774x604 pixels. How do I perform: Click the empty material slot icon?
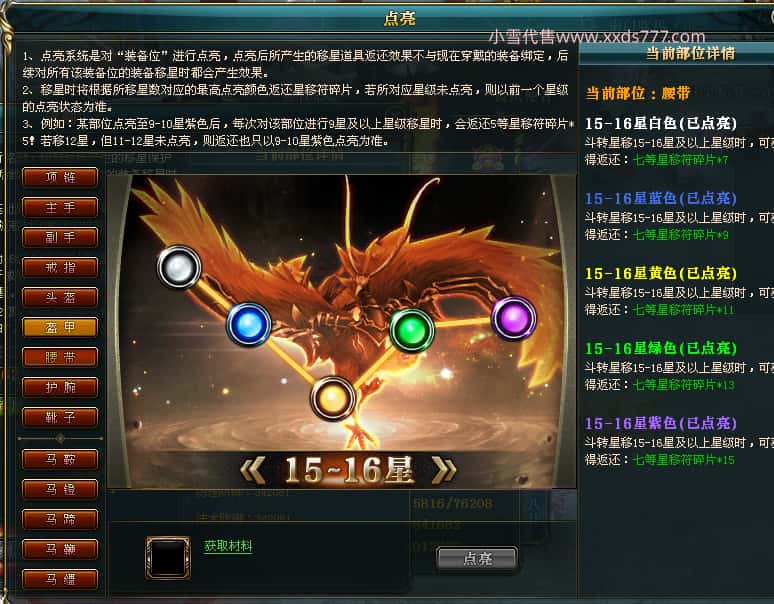pos(168,558)
